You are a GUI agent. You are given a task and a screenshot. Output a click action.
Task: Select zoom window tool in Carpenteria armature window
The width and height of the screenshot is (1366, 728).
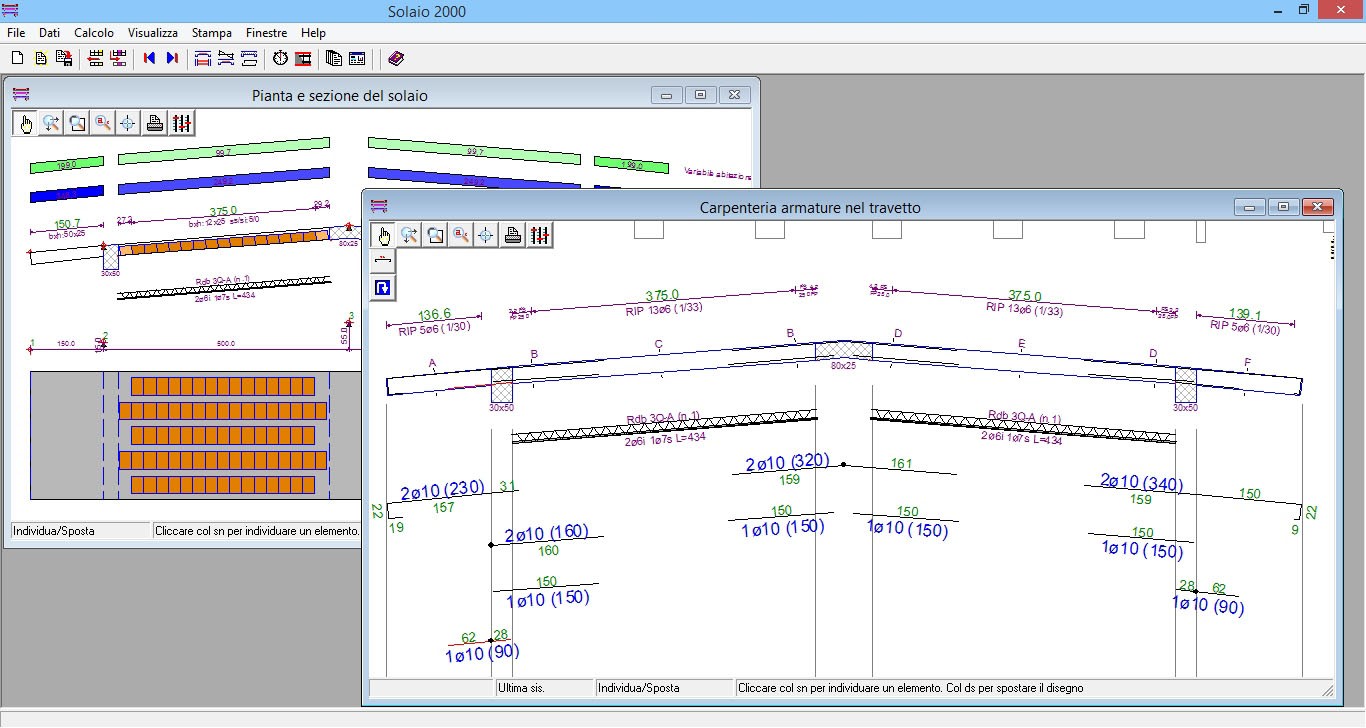[x=435, y=235]
